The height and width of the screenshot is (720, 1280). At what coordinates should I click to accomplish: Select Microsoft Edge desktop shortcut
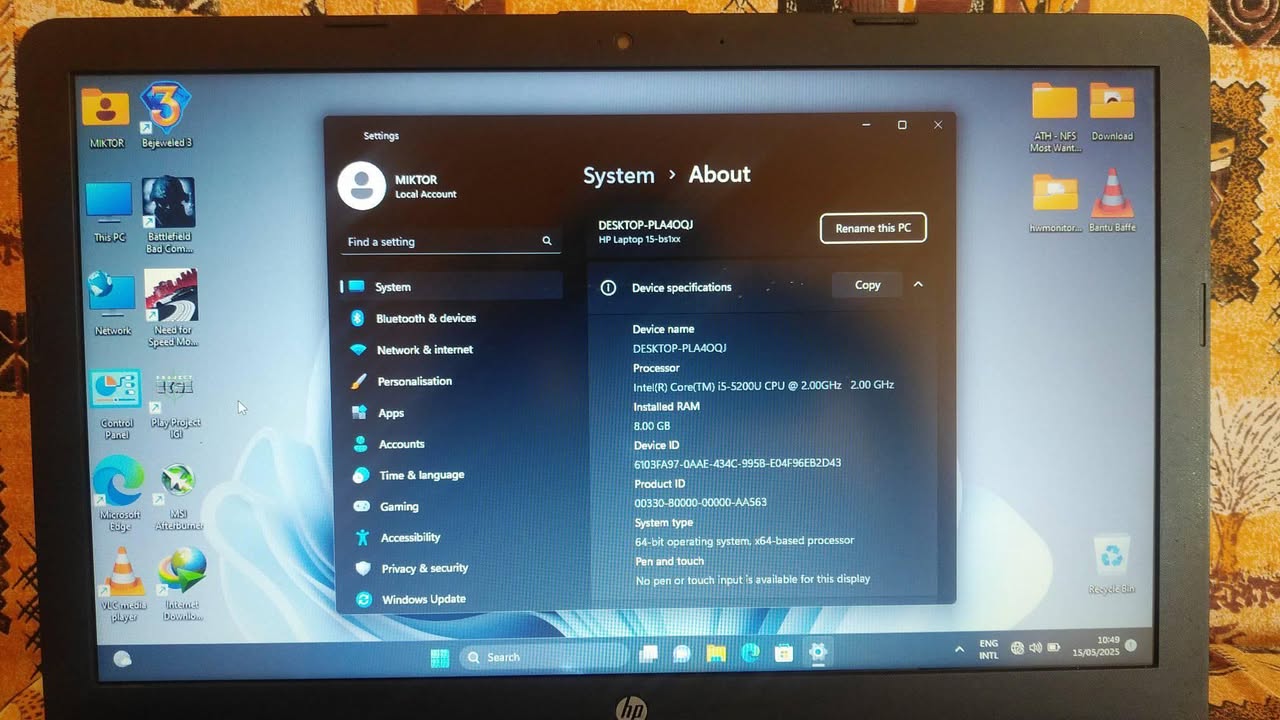click(119, 495)
